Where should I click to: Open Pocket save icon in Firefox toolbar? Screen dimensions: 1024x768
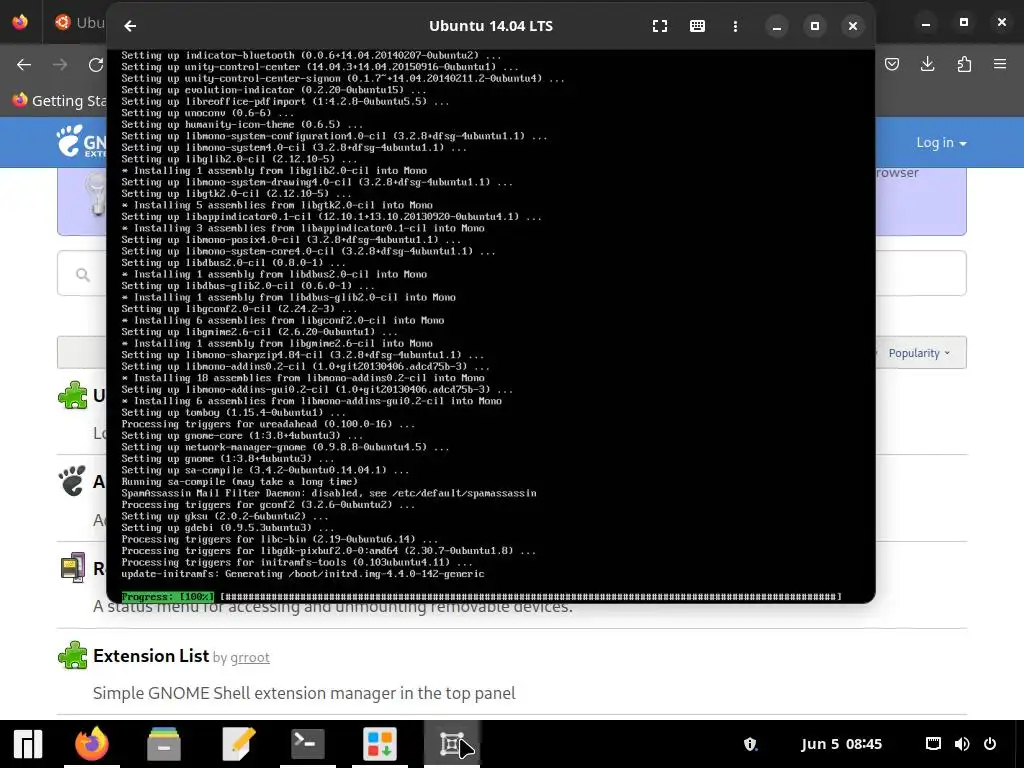892,64
